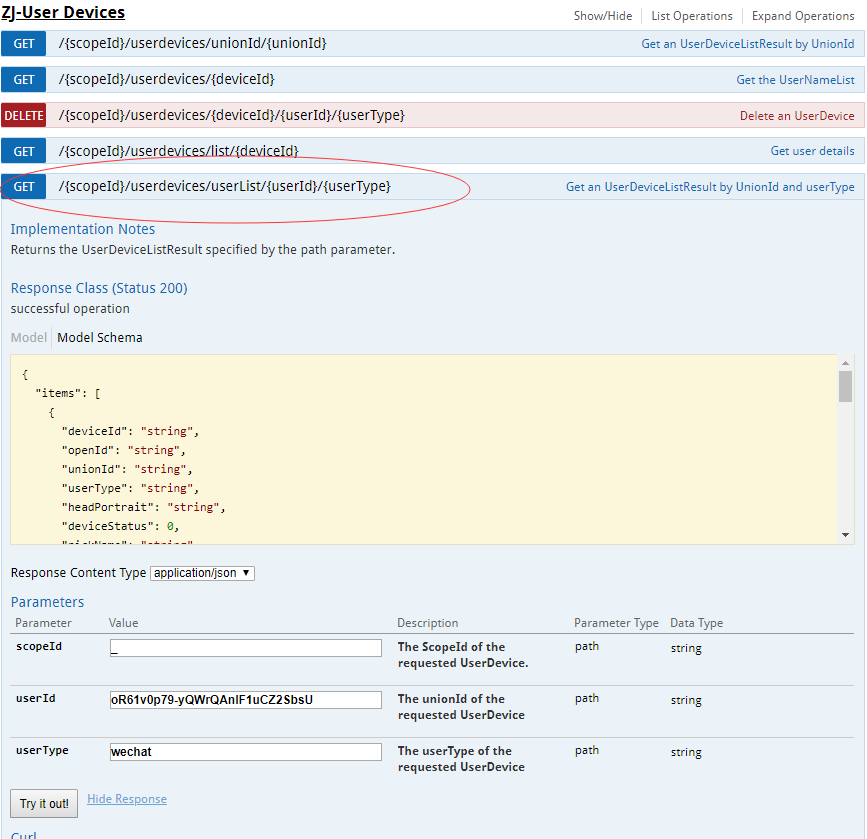Click 'Response Class (Status 200)' heading
The height and width of the screenshot is (839, 867).
[99, 288]
